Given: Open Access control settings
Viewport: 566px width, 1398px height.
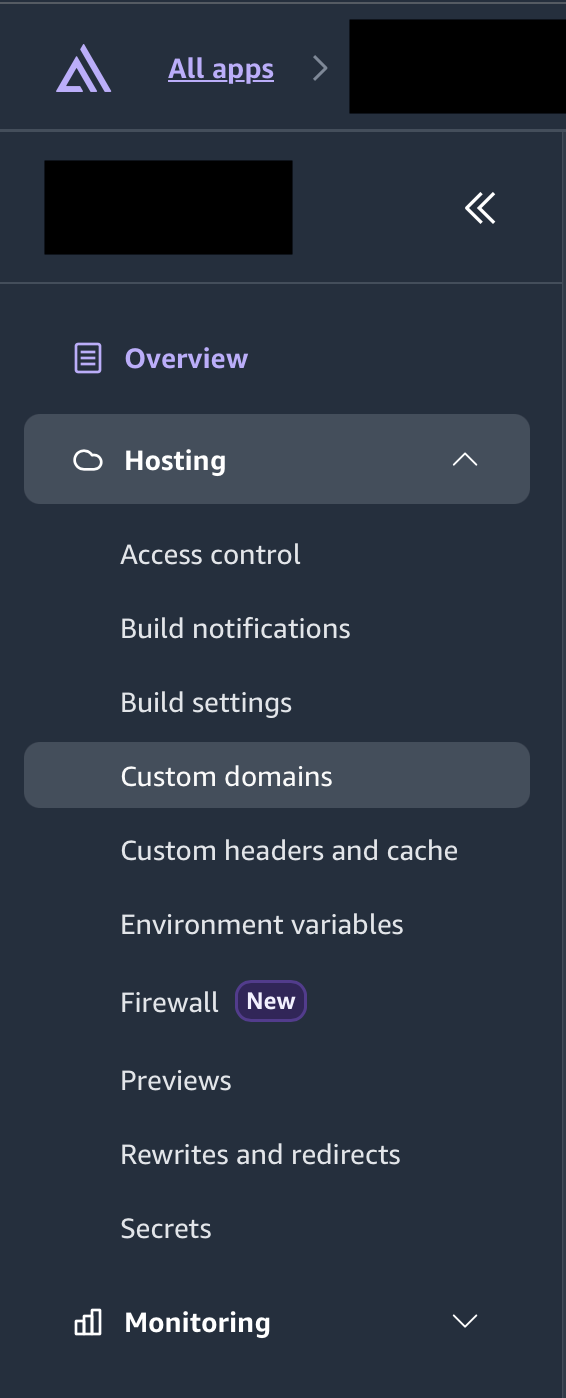Looking at the screenshot, I should point(210,555).
